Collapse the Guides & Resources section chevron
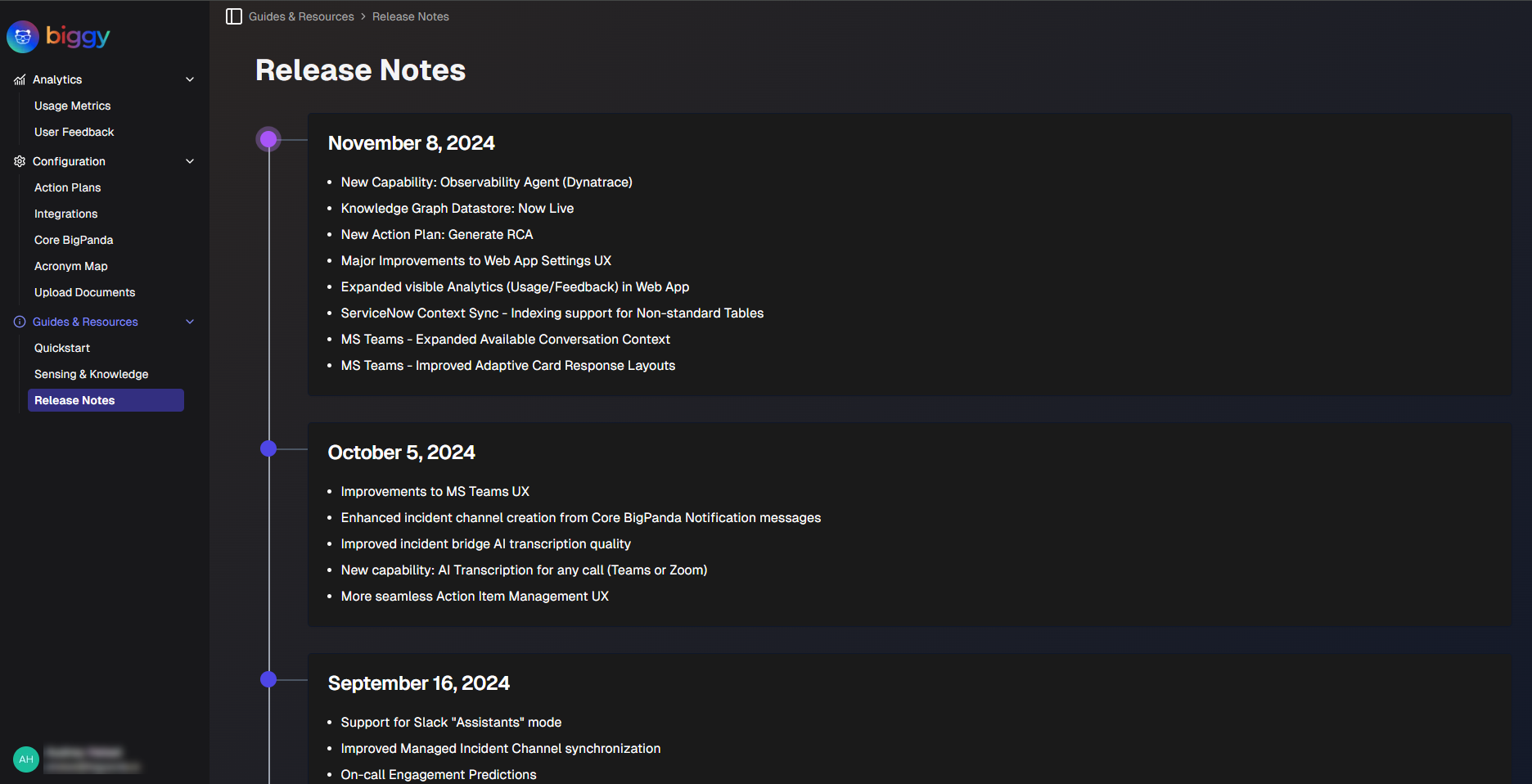 click(x=190, y=322)
